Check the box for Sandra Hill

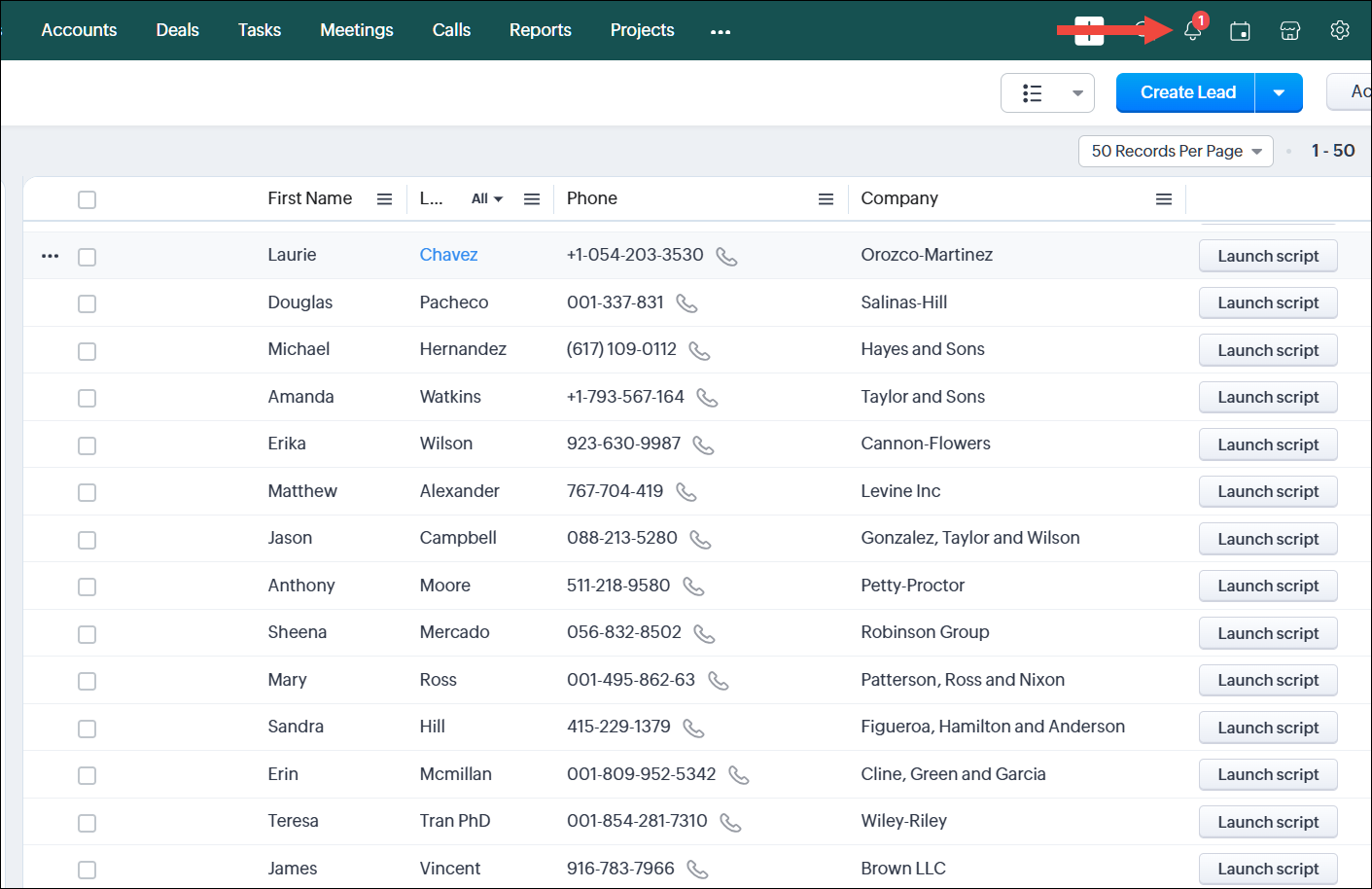pyautogui.click(x=88, y=729)
